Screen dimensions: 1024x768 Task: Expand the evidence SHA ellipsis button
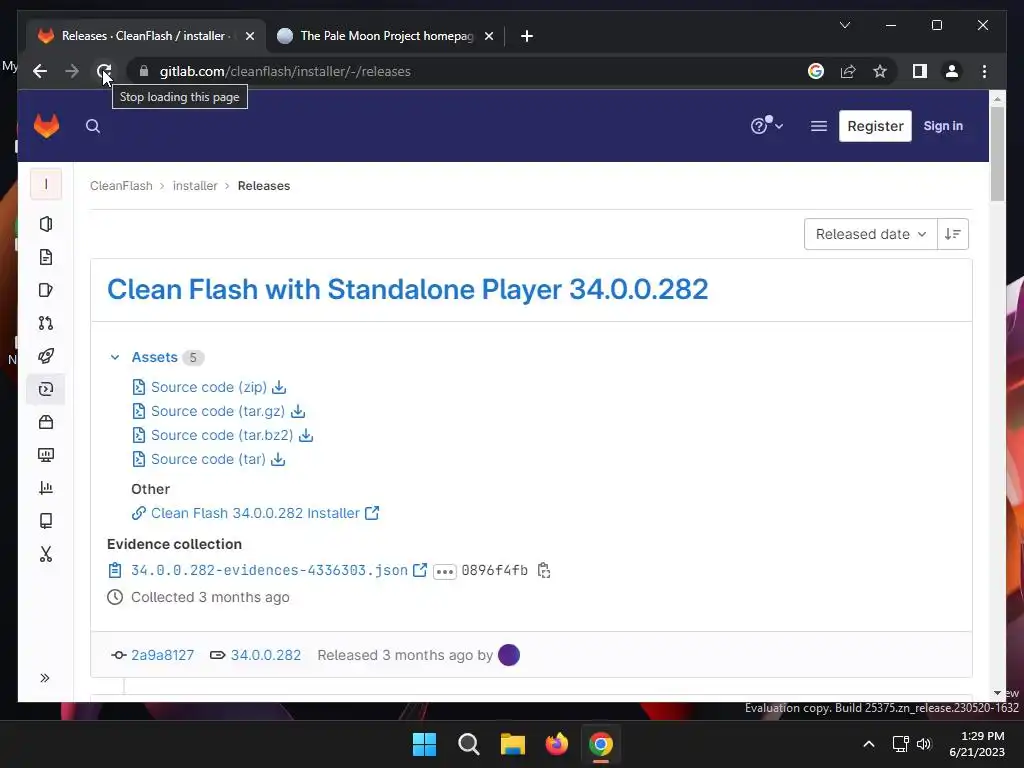(x=445, y=571)
